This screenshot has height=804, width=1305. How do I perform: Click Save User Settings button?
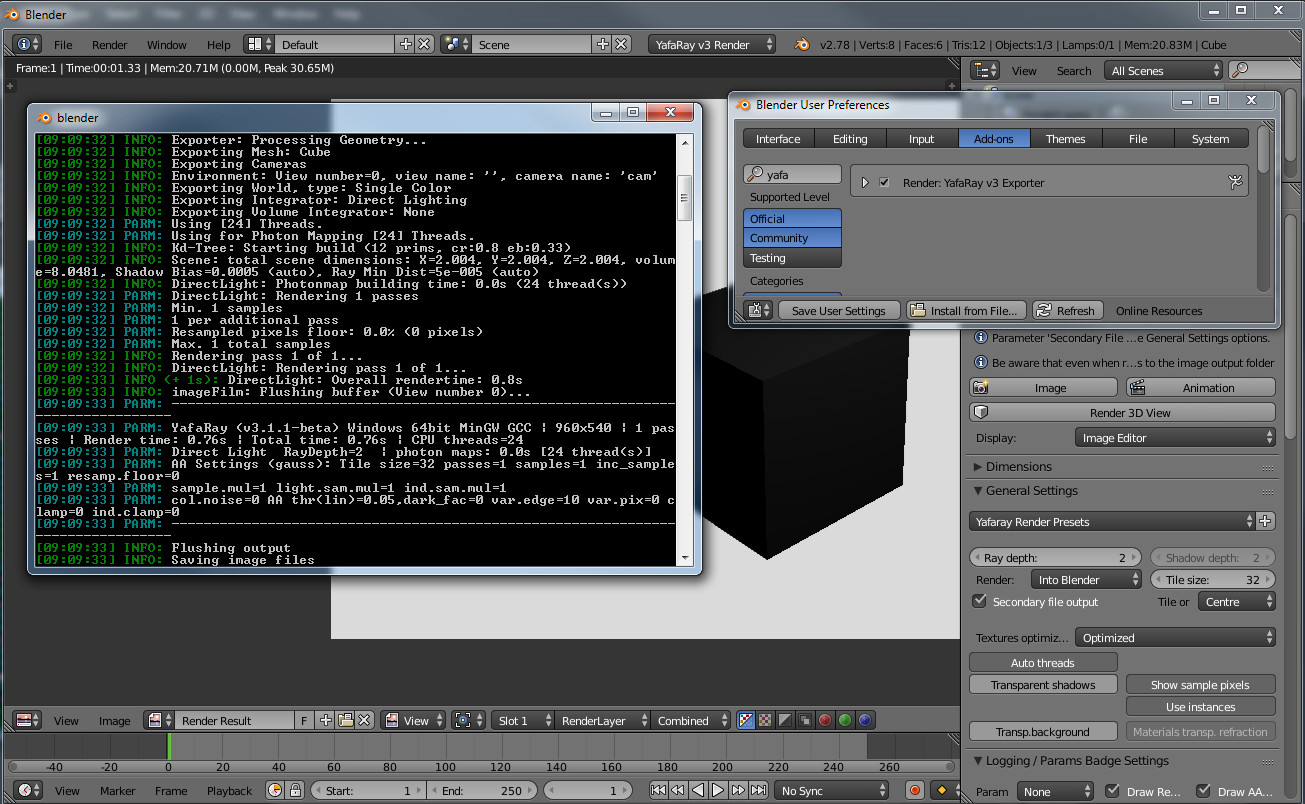(x=839, y=310)
